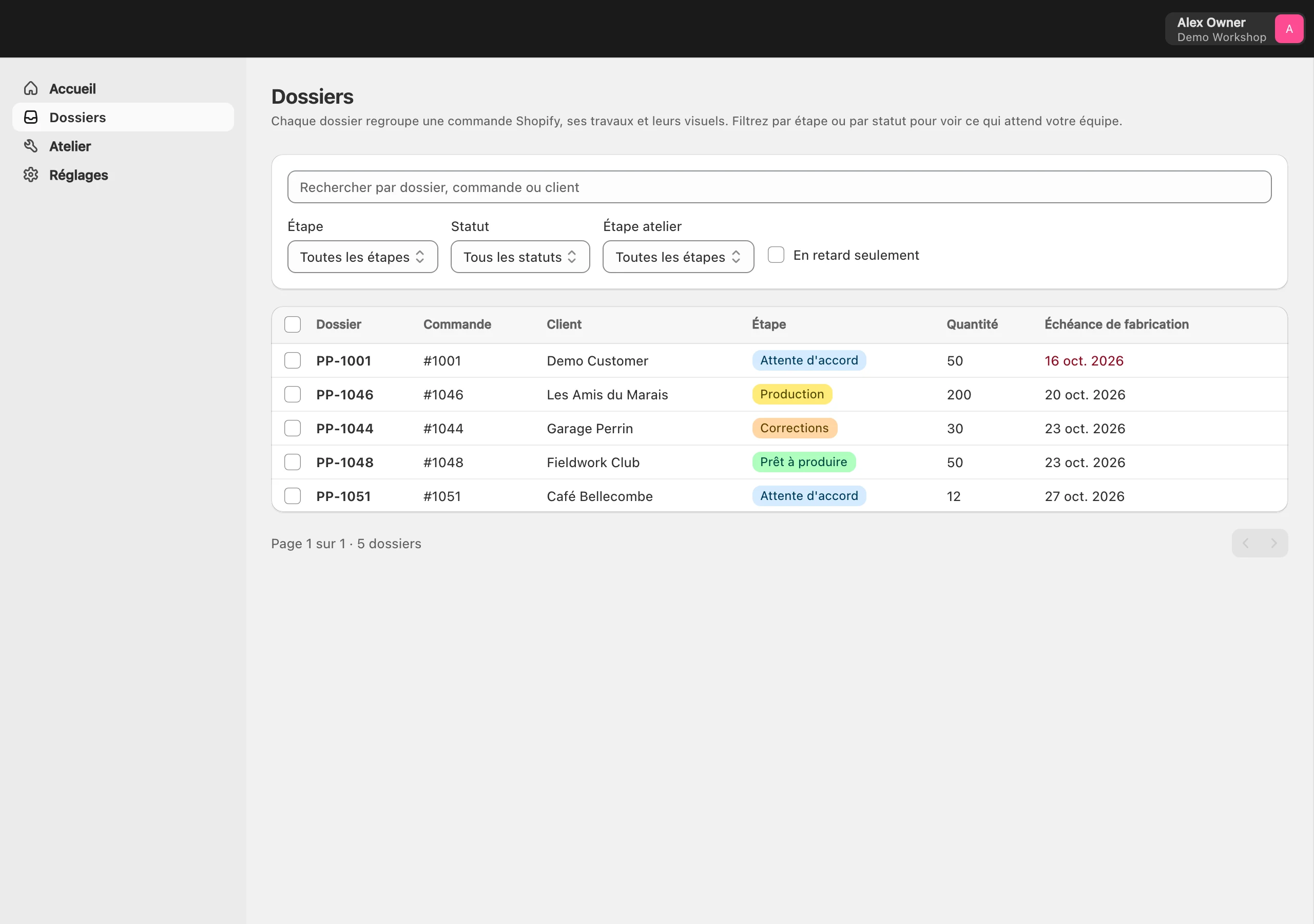Open the Étape atelier dropdown
Viewport: 1314px width, 924px height.
678,257
